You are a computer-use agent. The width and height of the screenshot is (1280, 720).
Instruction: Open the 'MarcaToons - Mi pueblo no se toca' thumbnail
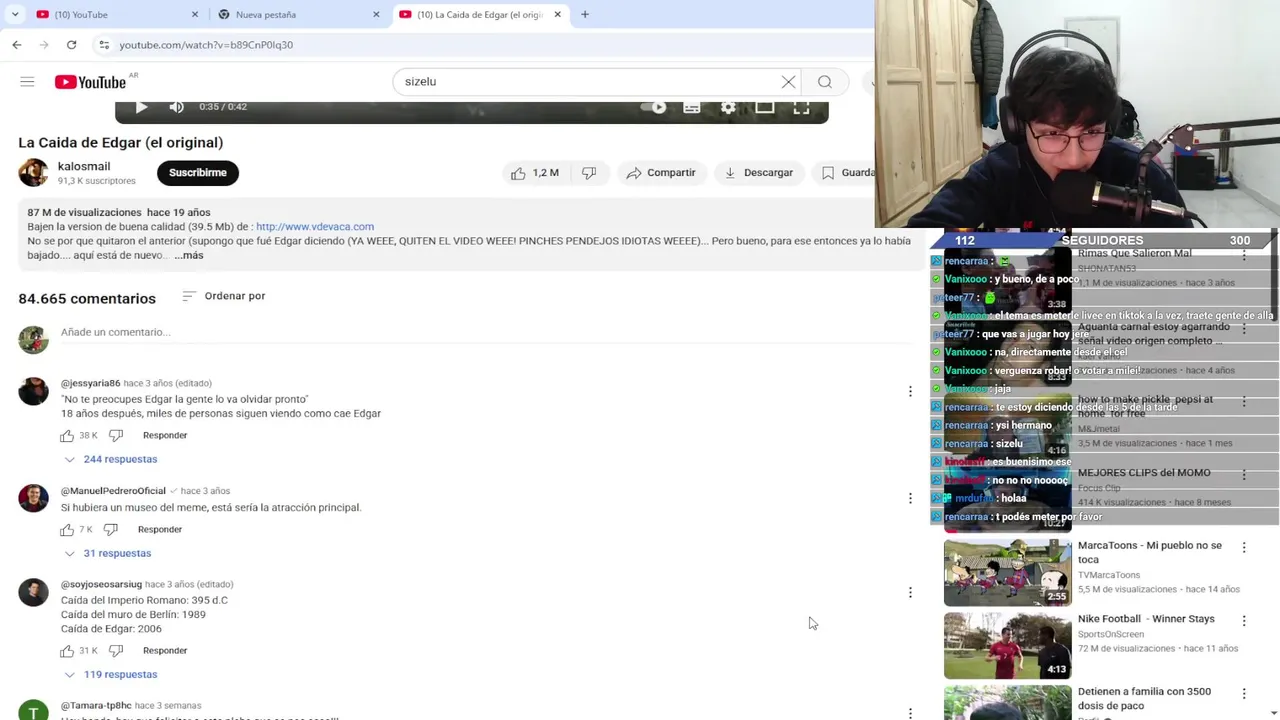tap(1007, 573)
